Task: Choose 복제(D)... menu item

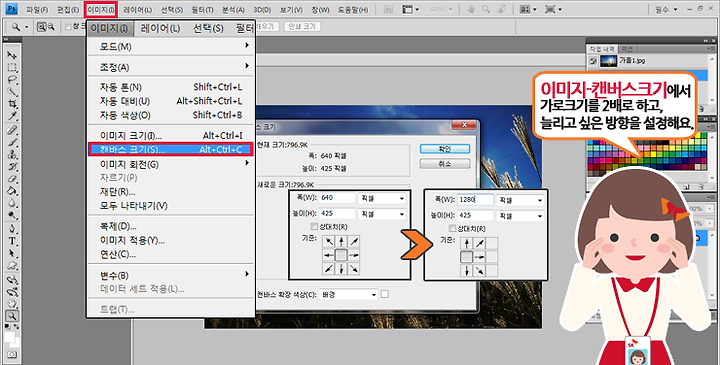Action: [x=170, y=226]
